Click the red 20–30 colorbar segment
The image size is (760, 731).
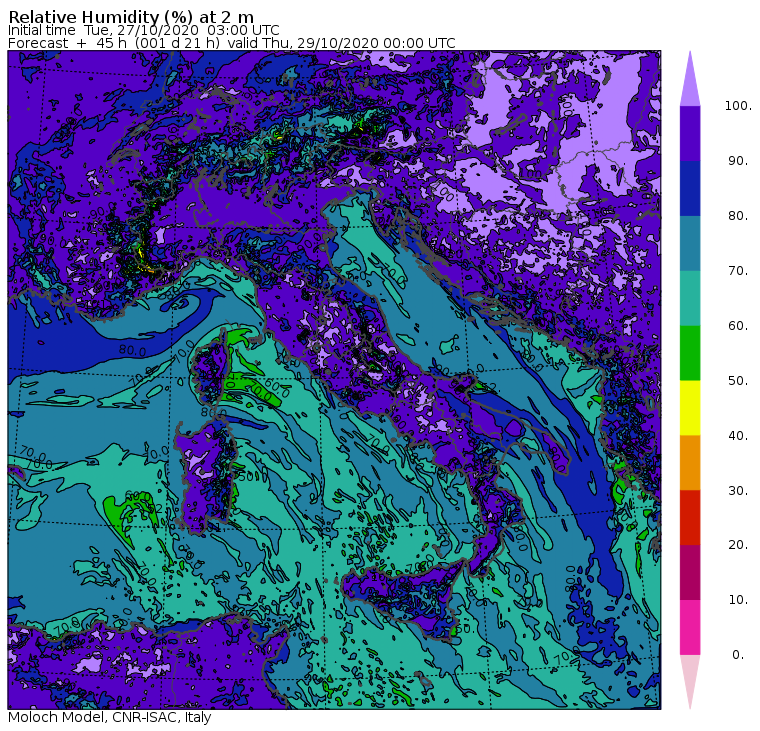point(690,518)
